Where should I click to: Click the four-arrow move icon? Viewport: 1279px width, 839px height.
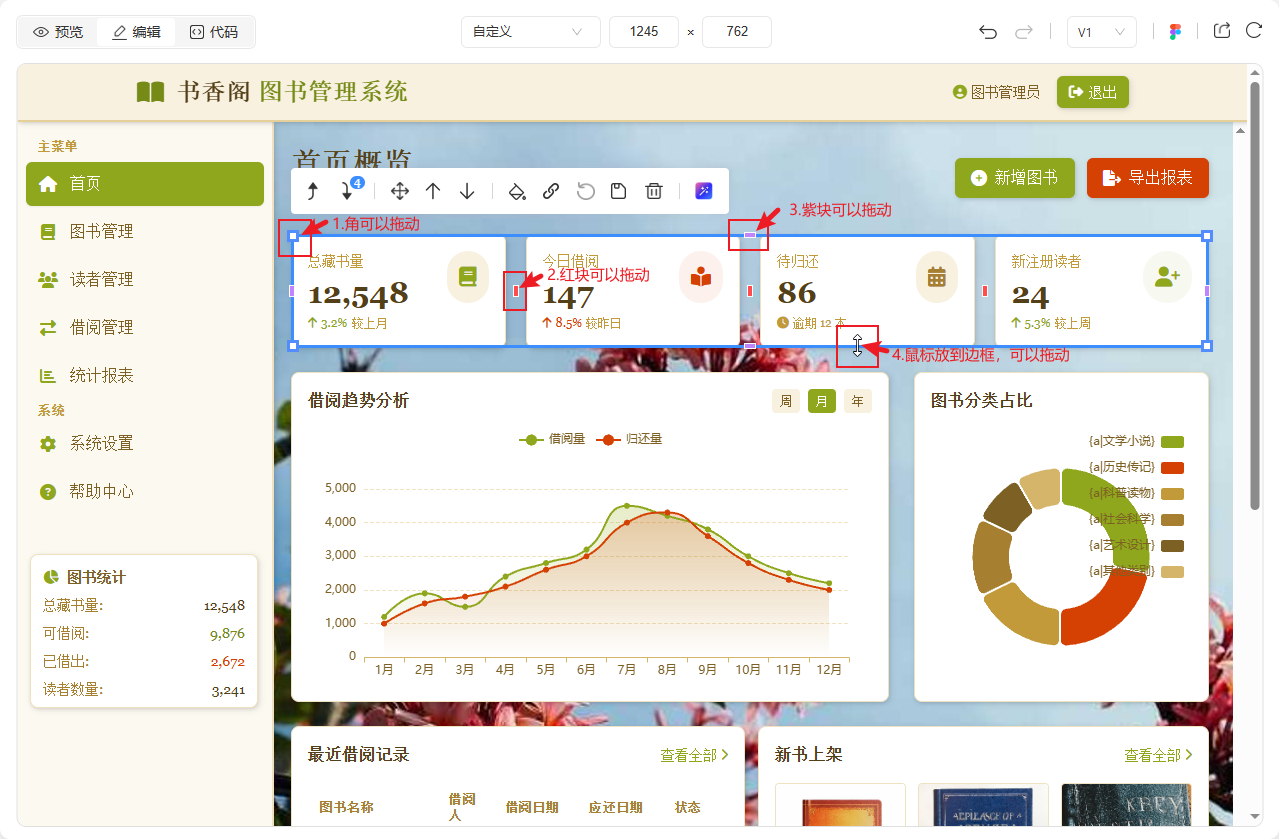click(399, 191)
